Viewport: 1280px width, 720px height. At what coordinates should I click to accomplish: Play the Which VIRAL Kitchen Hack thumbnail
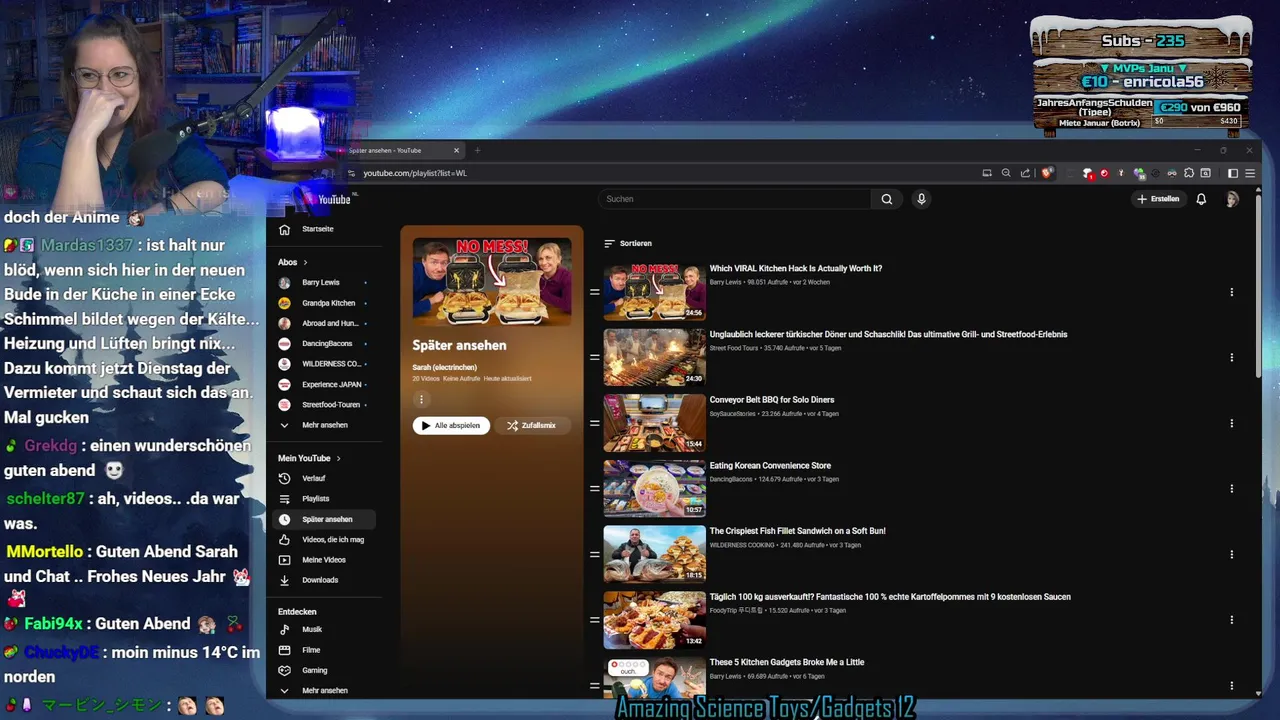pos(654,292)
